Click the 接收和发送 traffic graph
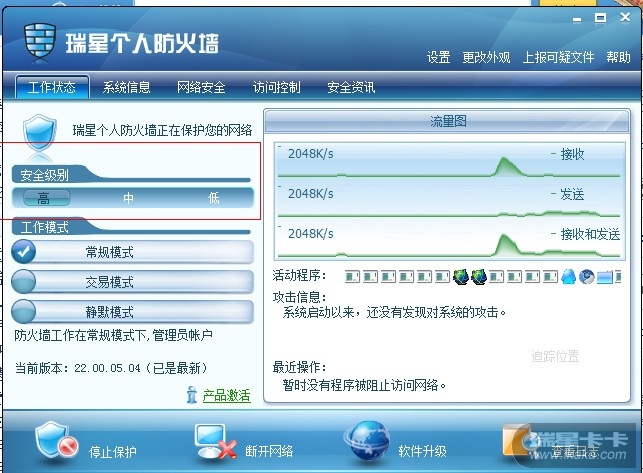The width and height of the screenshot is (643, 473). pos(449,240)
